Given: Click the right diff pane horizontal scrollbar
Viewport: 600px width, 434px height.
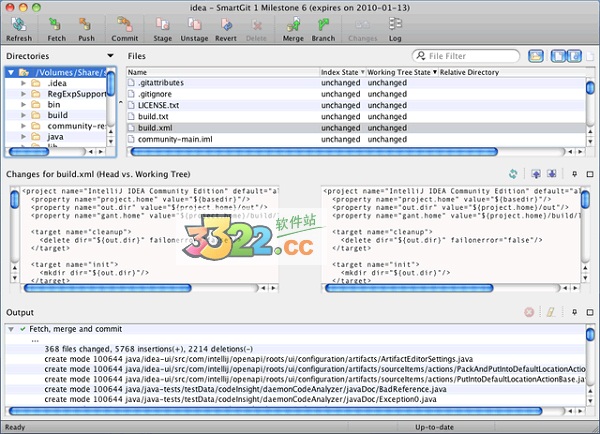Looking at the screenshot, I should click(409, 288).
